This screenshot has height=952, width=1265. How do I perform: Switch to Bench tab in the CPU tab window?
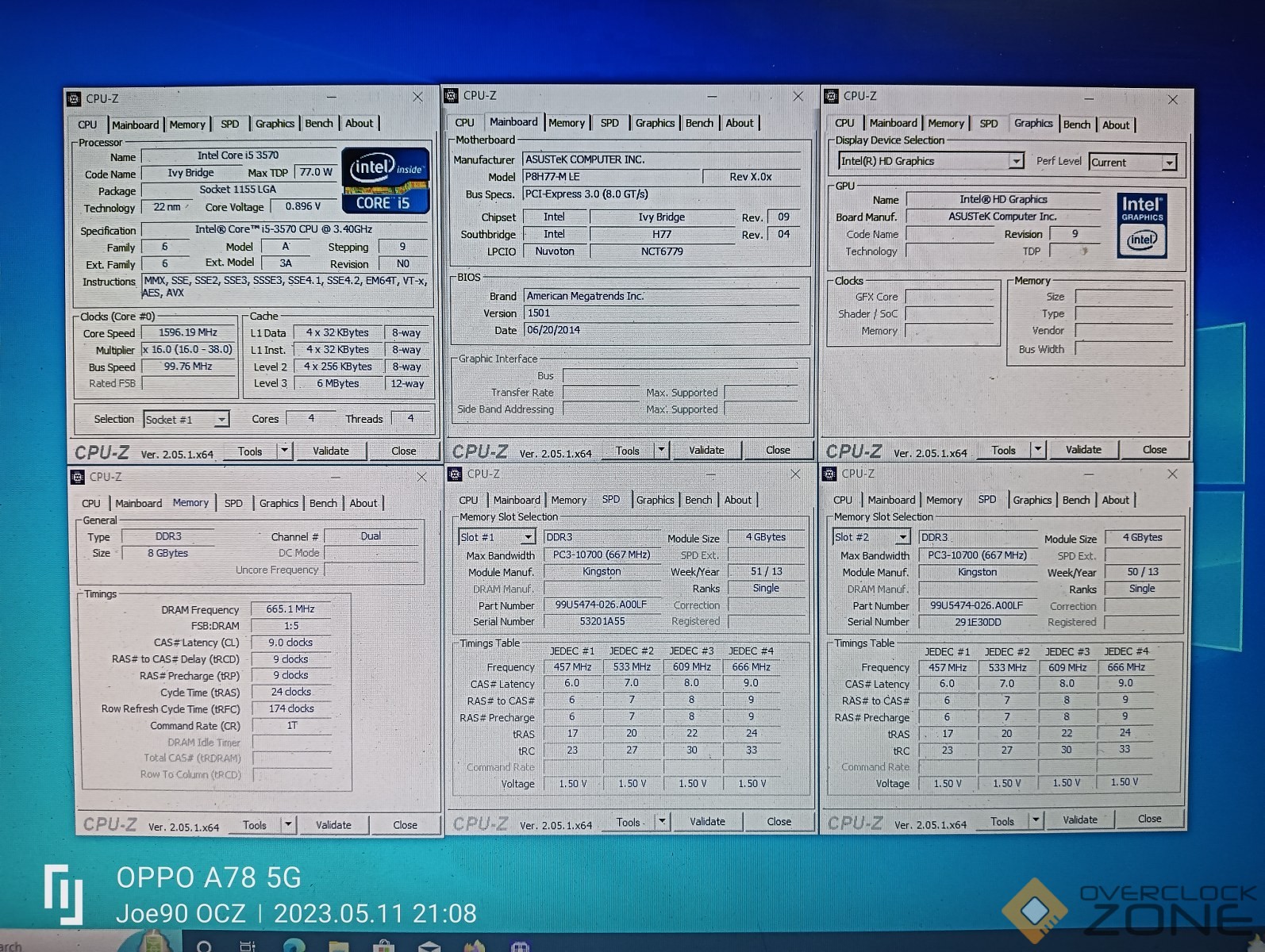(319, 124)
